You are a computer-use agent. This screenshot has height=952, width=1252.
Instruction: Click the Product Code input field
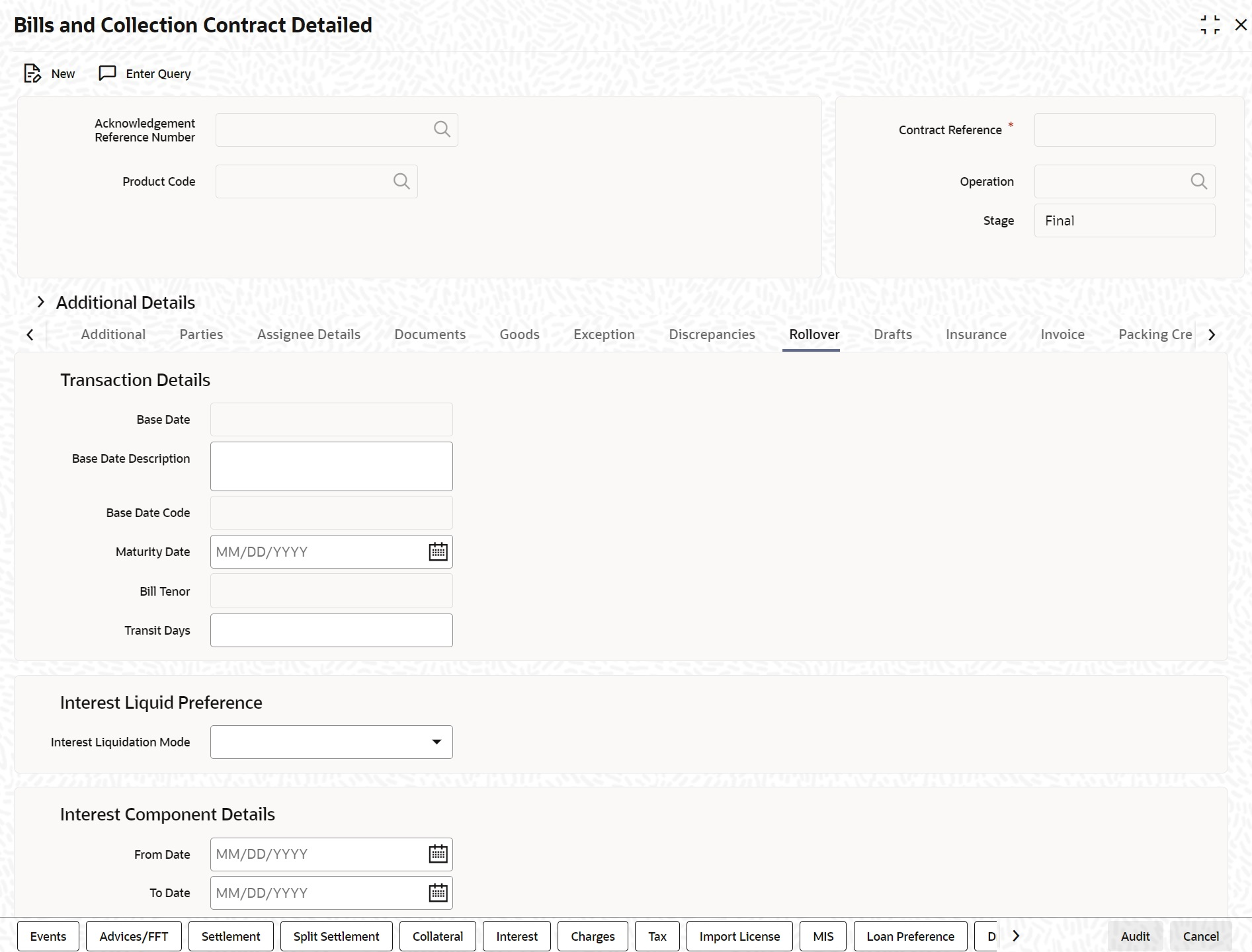coord(316,181)
